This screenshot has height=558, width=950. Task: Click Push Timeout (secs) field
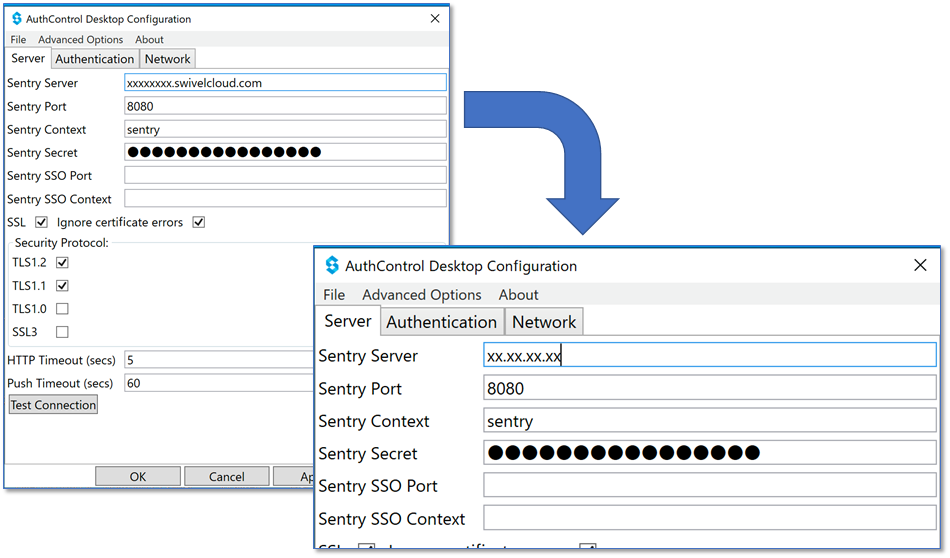219,383
